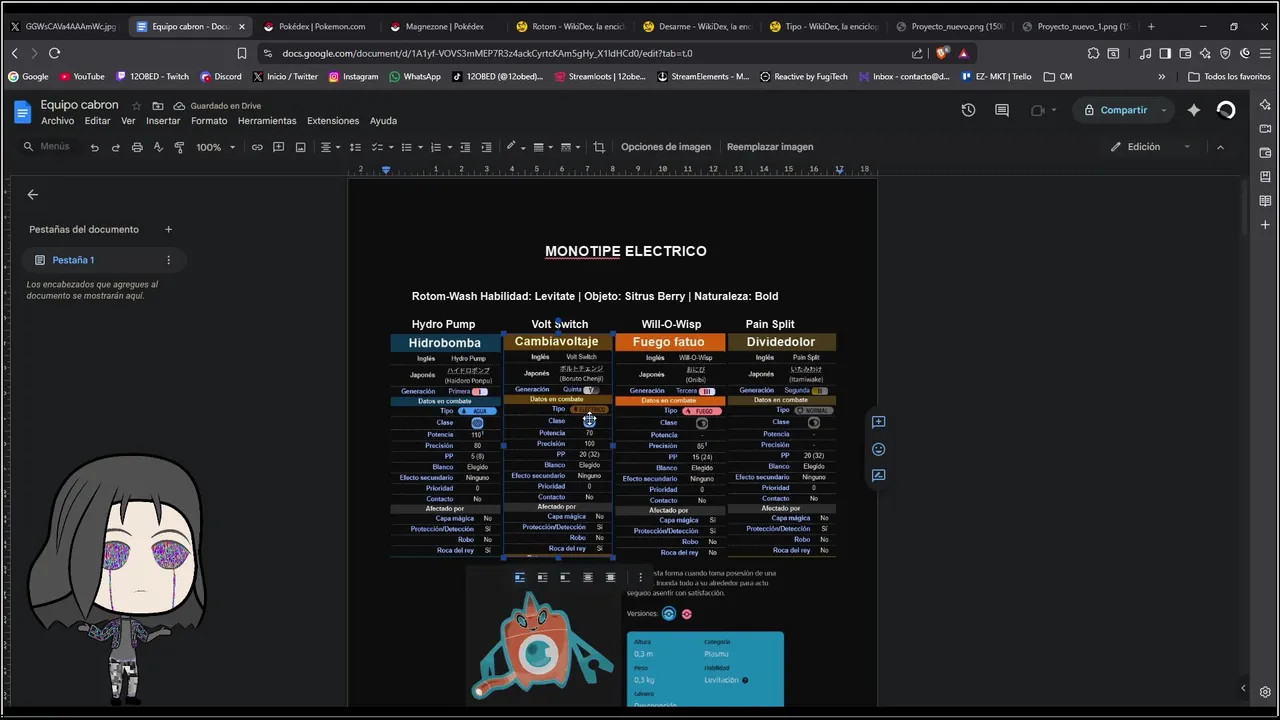Add a new document tab plus icon

pos(168,229)
